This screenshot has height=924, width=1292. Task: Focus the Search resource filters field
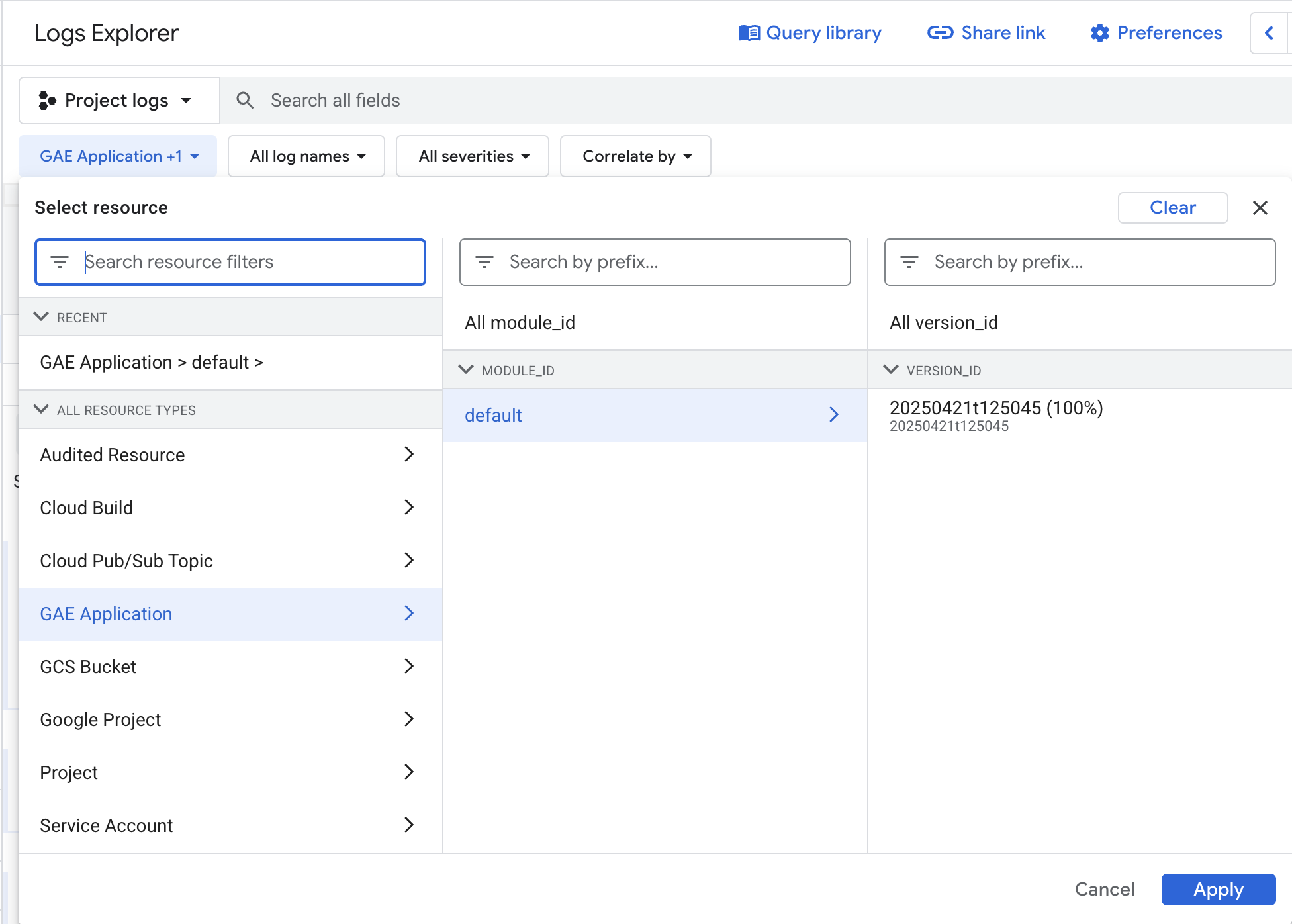230,262
